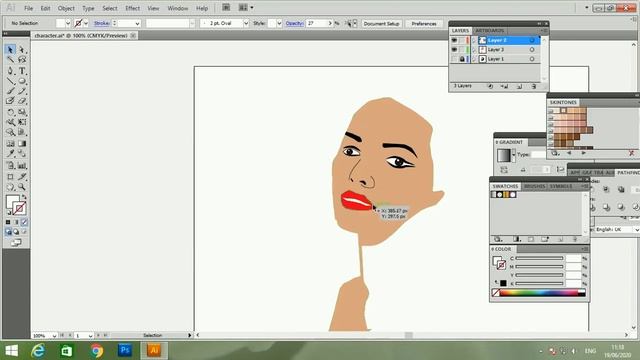Open the File menu

(x=29, y=8)
